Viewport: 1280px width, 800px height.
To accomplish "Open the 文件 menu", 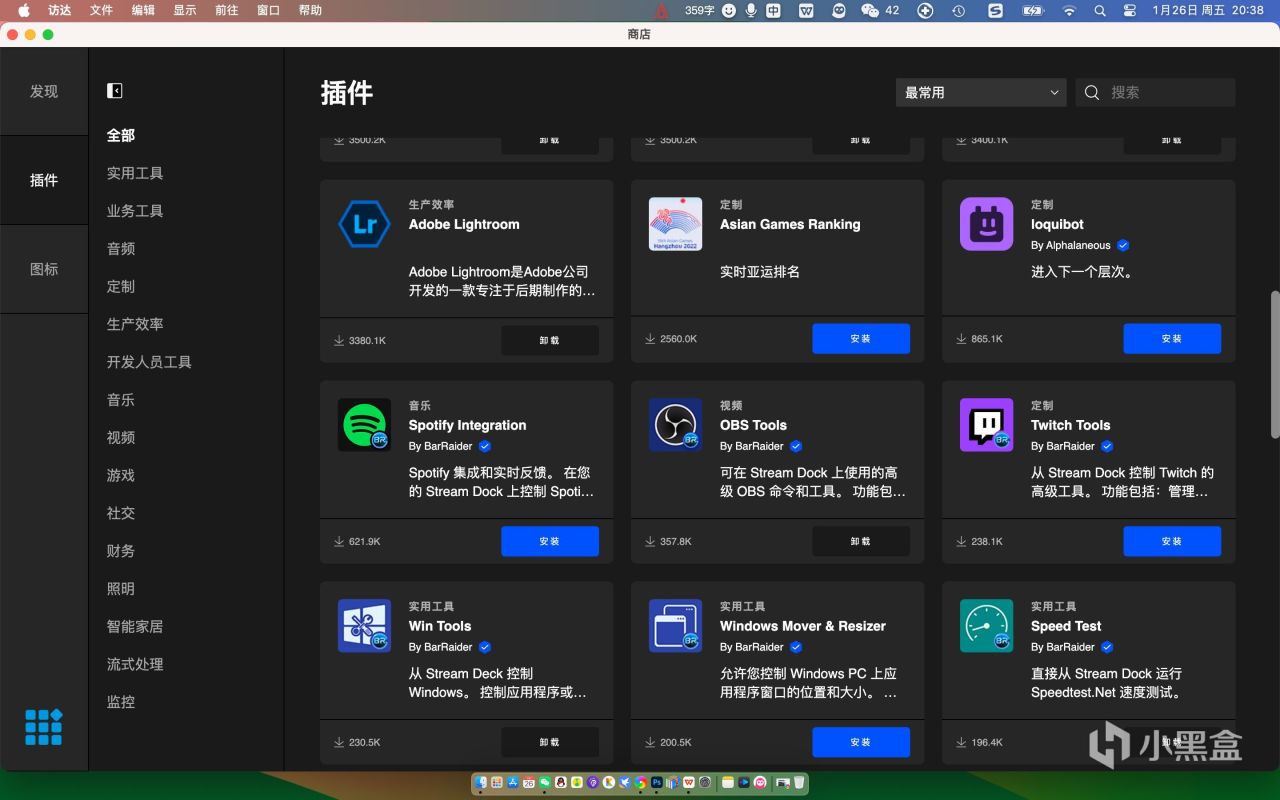I will pos(101,10).
